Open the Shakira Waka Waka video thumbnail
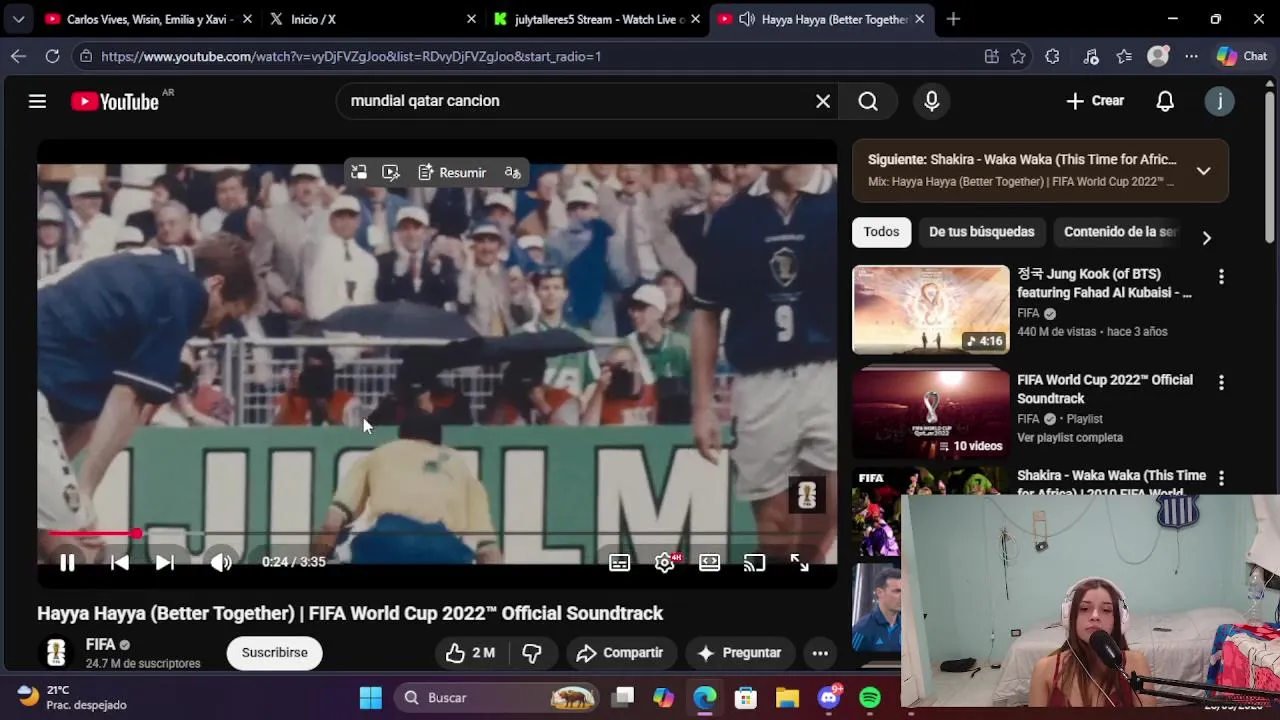 tap(877, 512)
